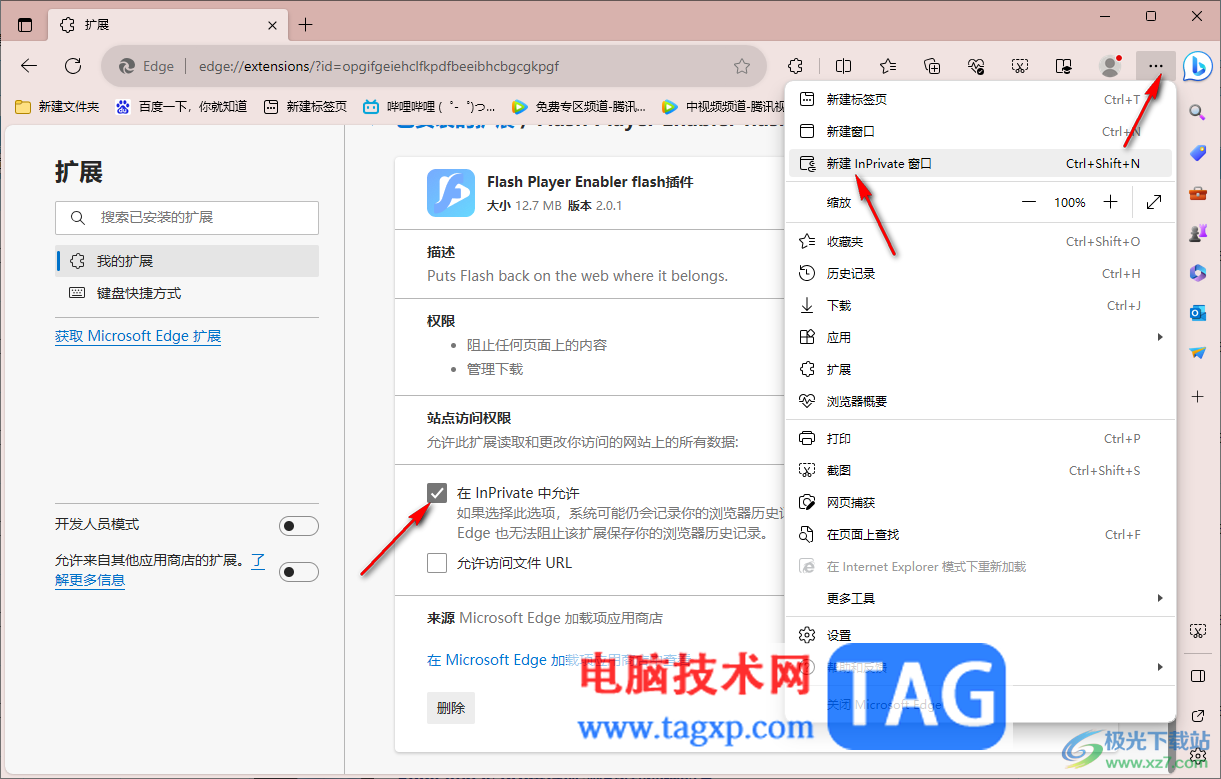Select 键盘快捷方式 in sidebar
The width and height of the screenshot is (1221, 779).
pyautogui.click(x=187, y=293)
